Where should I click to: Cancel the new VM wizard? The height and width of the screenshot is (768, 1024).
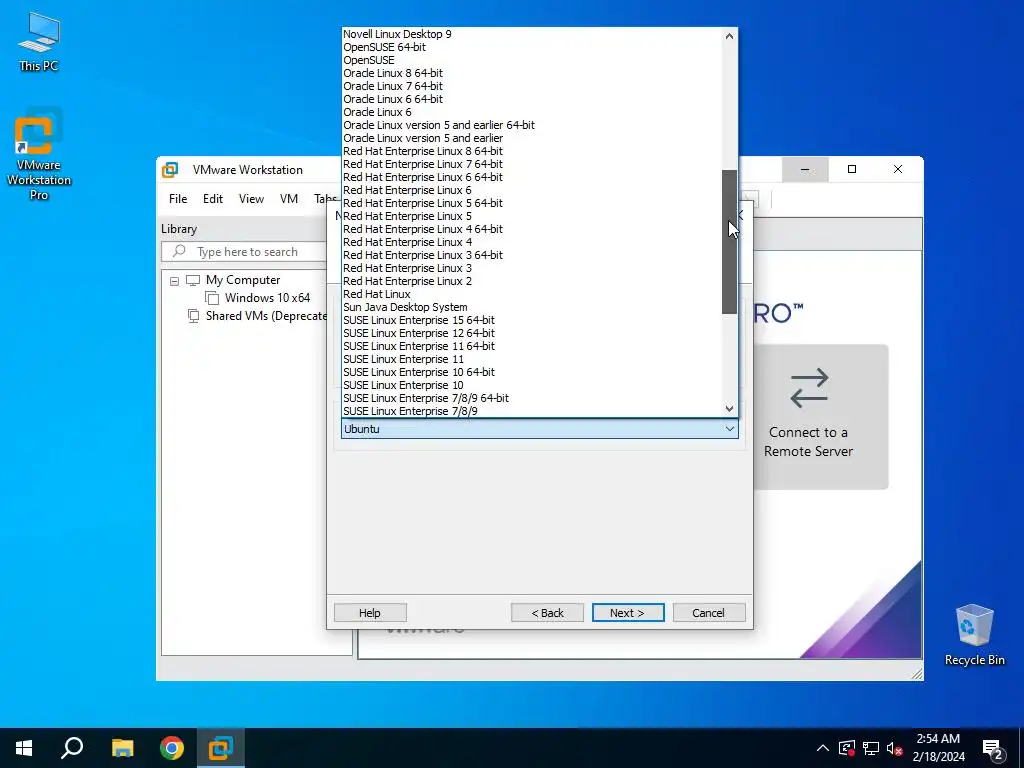(x=709, y=613)
